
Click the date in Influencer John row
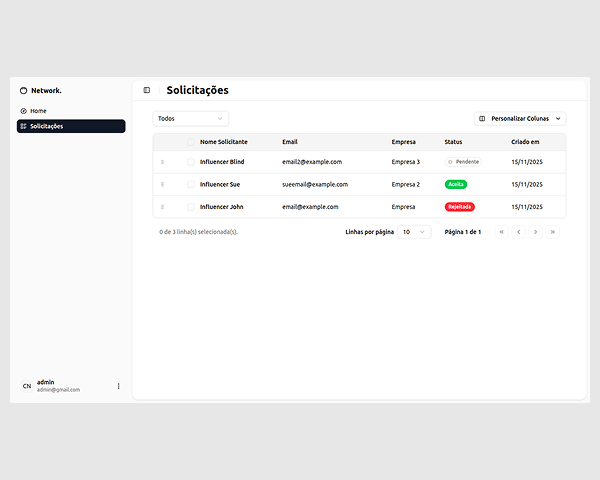[527, 207]
